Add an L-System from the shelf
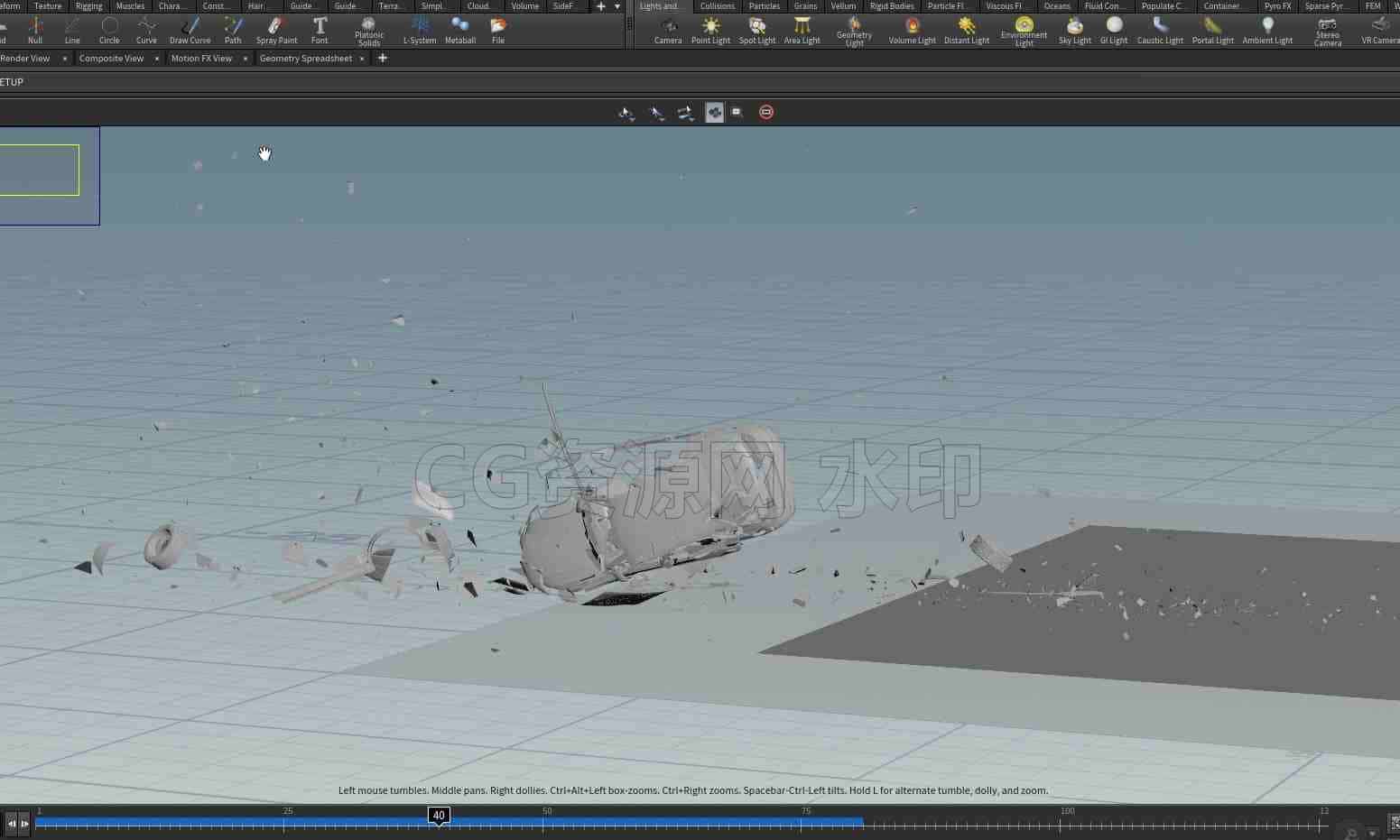Viewport: 1400px width, 840px height. click(x=420, y=31)
